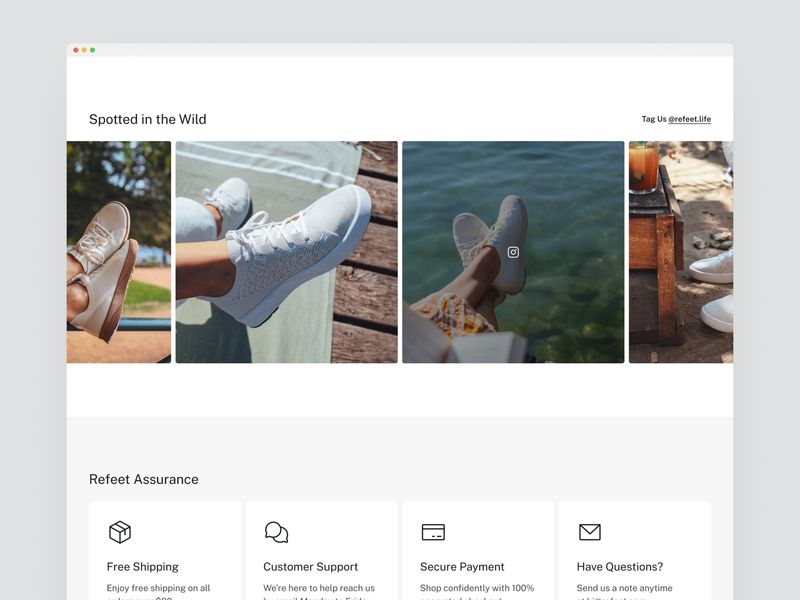The image size is (800, 600).
Task: Click the Have Questions envelope icon
Action: click(x=590, y=532)
